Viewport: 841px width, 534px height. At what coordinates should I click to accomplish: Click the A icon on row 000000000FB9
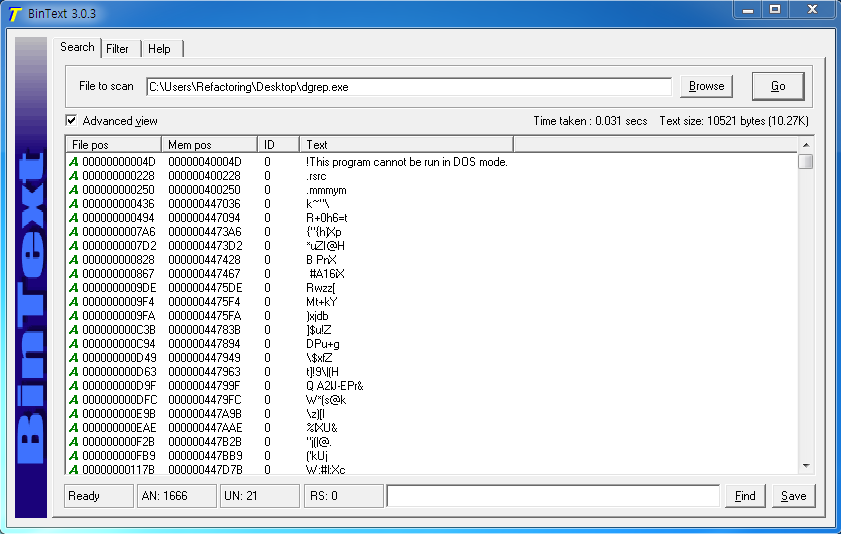(73, 455)
